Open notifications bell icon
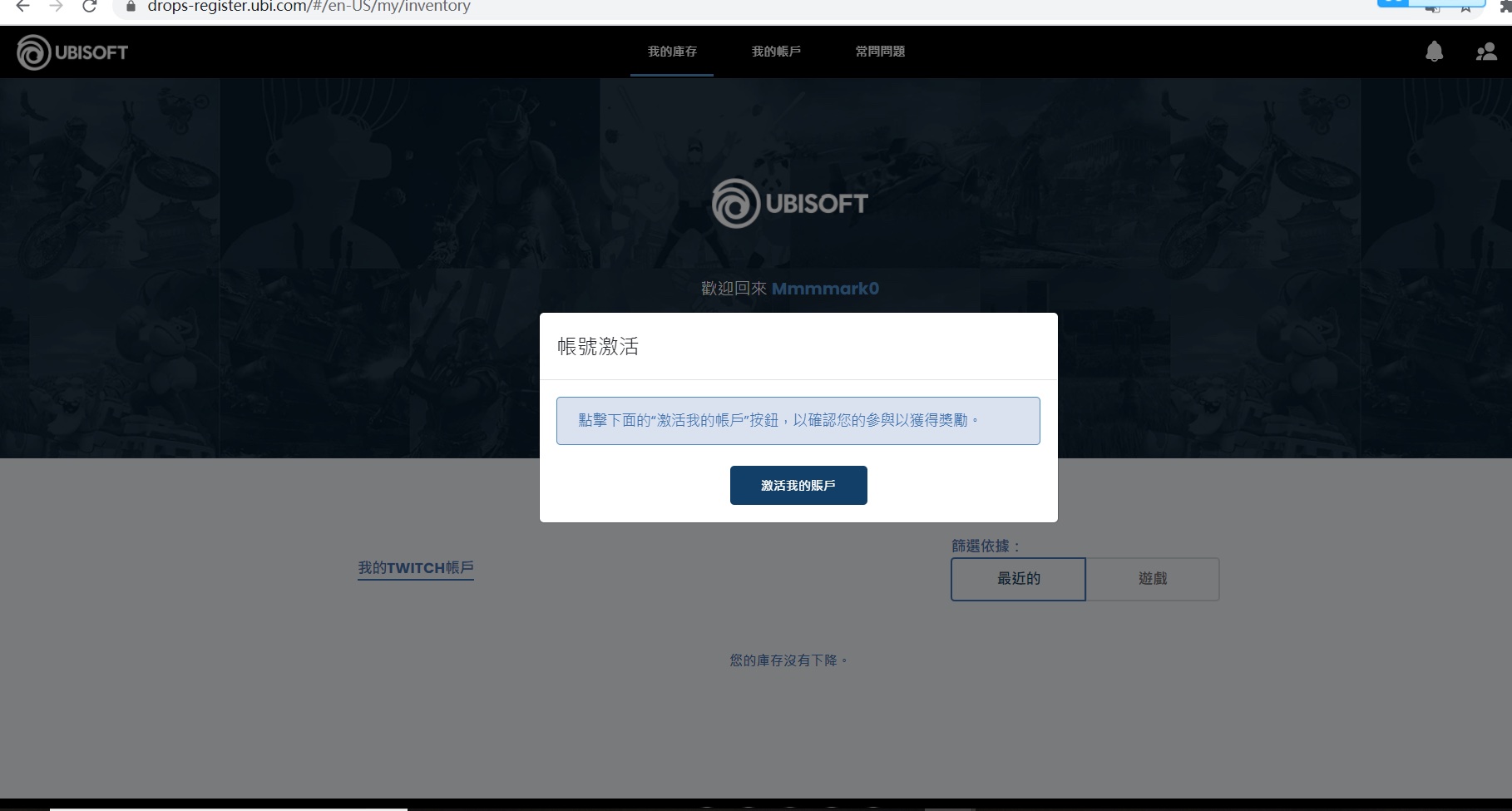Image resolution: width=1512 pixels, height=811 pixels. (x=1434, y=52)
